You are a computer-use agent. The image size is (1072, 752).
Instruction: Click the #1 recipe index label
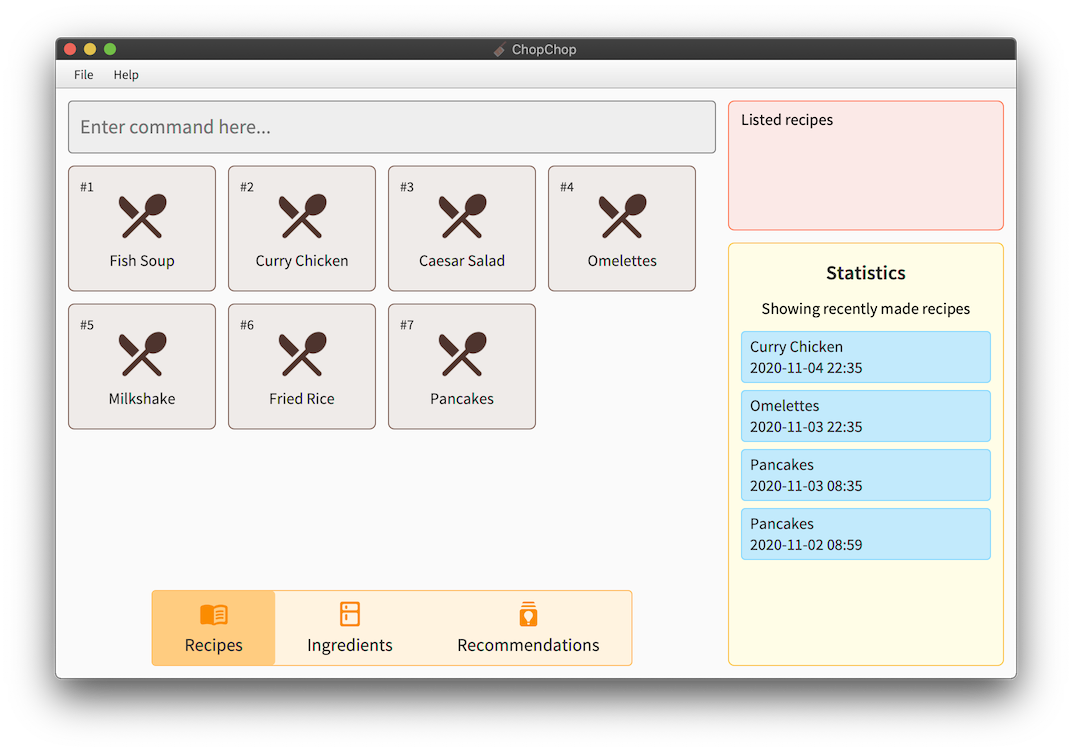[87, 187]
